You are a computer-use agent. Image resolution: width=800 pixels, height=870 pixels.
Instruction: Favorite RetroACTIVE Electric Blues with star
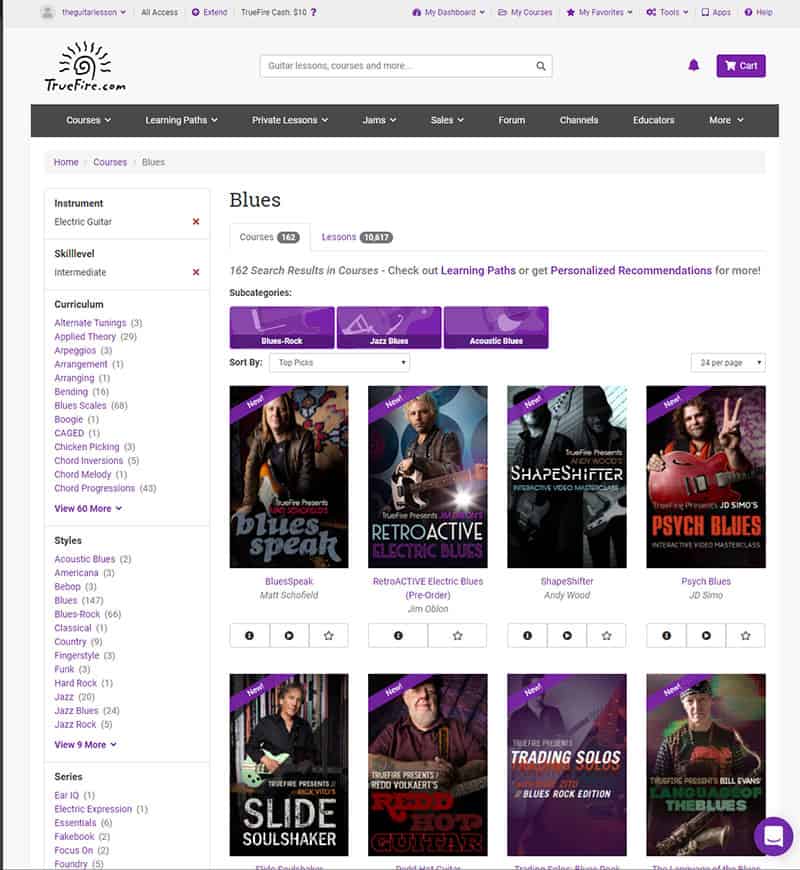coord(457,635)
